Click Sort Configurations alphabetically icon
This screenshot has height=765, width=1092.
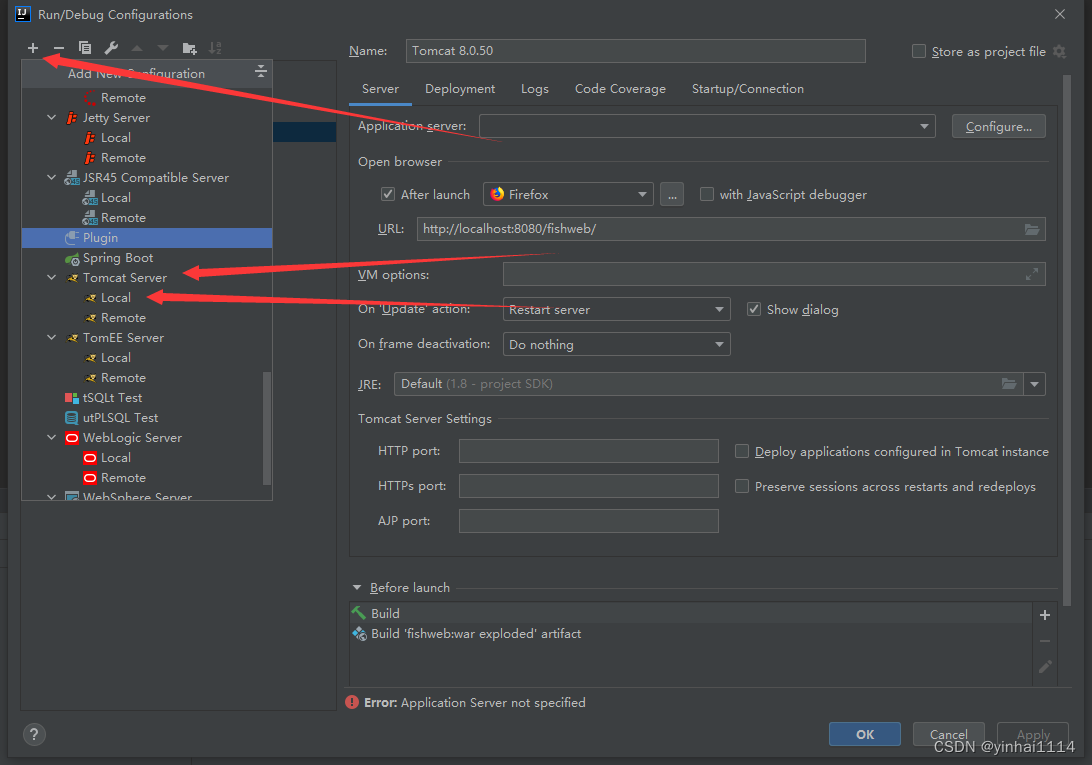[x=215, y=48]
